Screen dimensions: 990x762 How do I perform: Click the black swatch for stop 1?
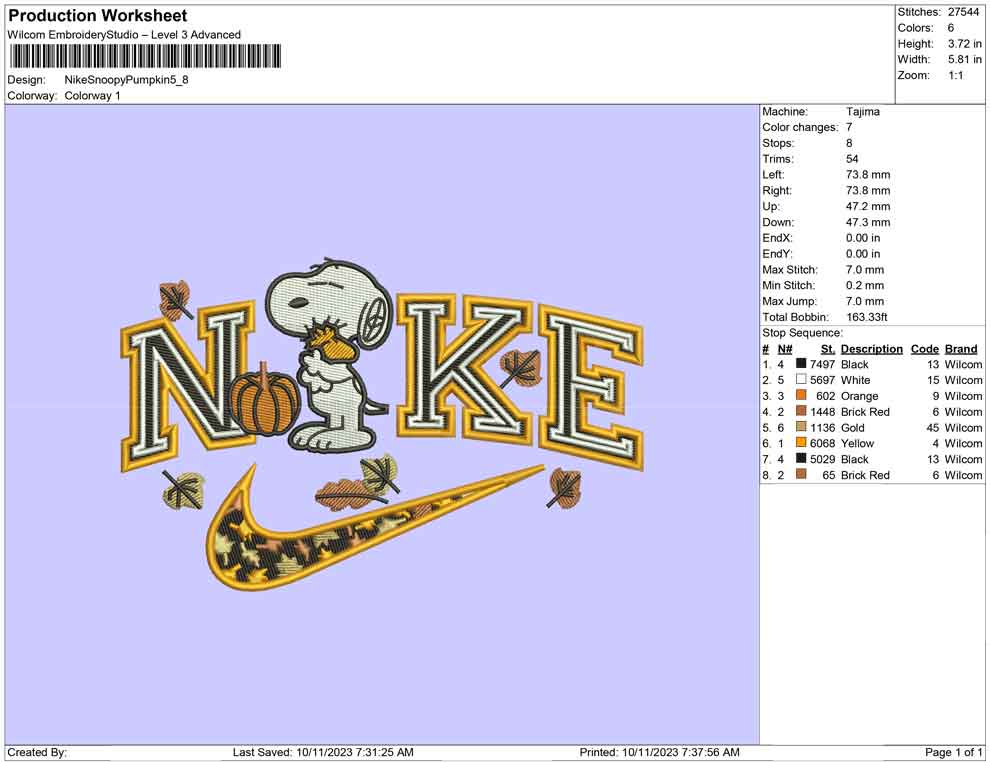(x=801, y=364)
